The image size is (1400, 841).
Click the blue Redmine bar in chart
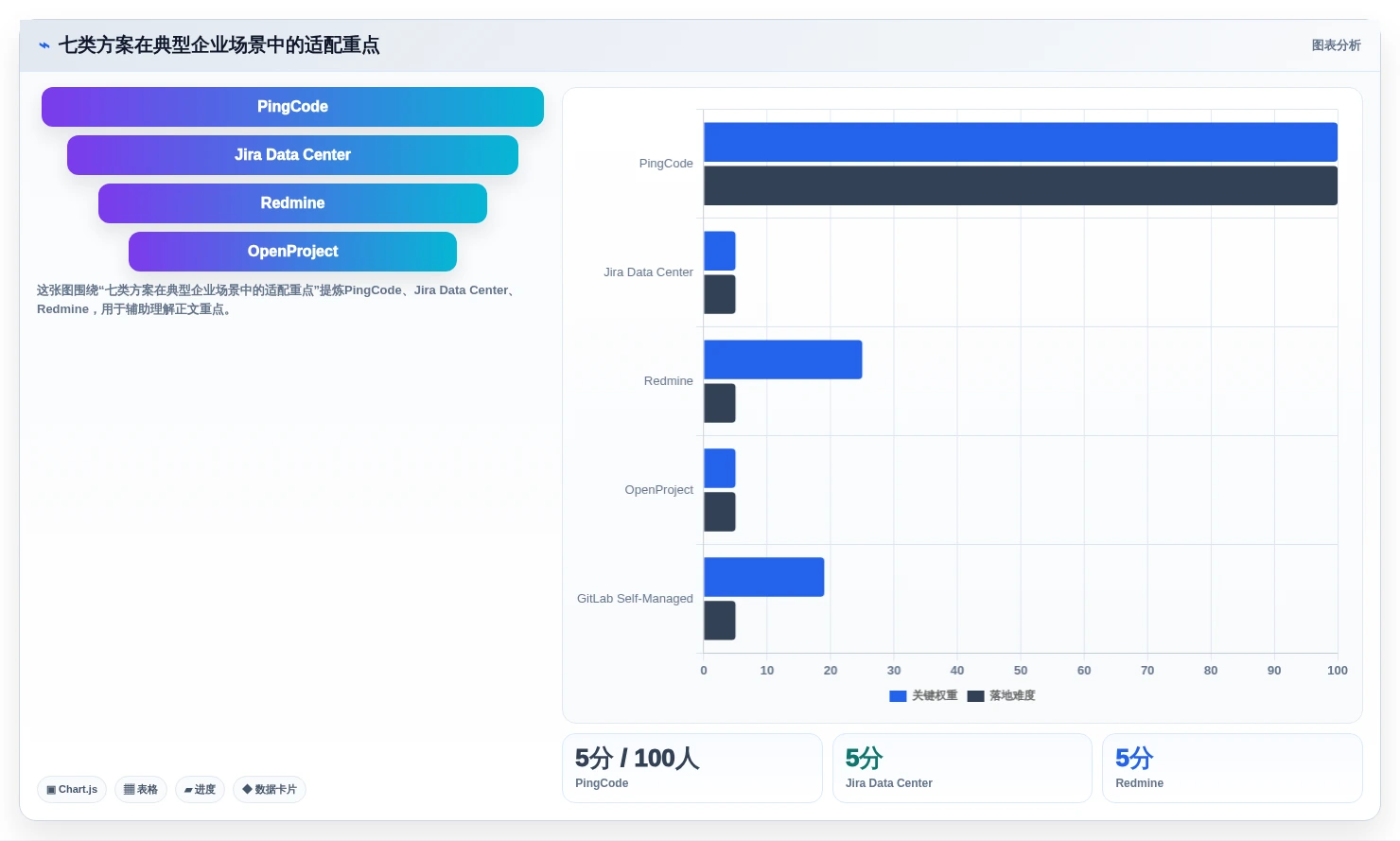coord(783,359)
